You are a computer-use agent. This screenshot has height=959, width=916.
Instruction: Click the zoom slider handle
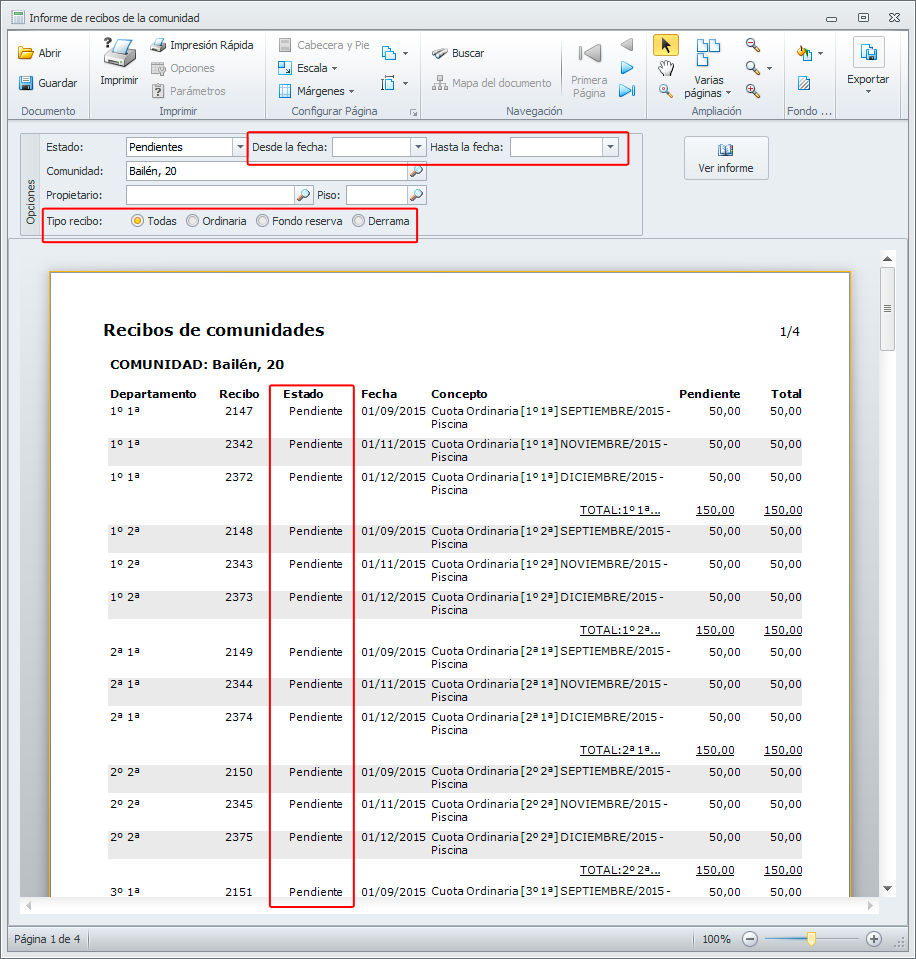[811, 939]
